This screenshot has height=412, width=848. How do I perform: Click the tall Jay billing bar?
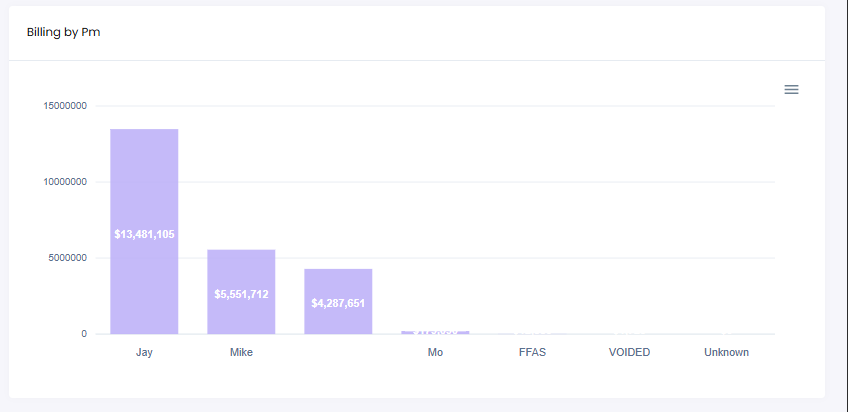(144, 180)
